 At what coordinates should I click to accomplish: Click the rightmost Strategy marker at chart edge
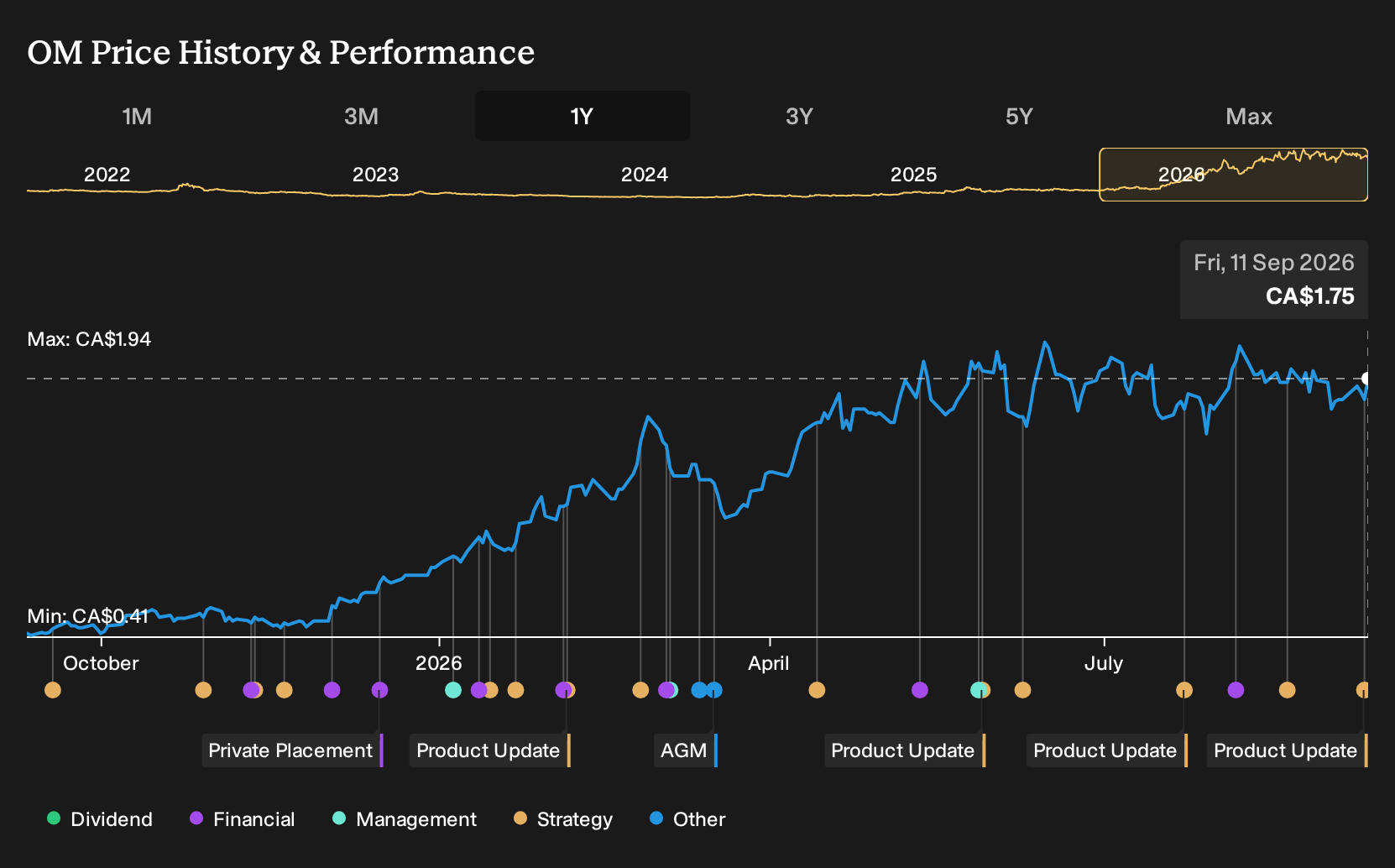click(x=1363, y=690)
